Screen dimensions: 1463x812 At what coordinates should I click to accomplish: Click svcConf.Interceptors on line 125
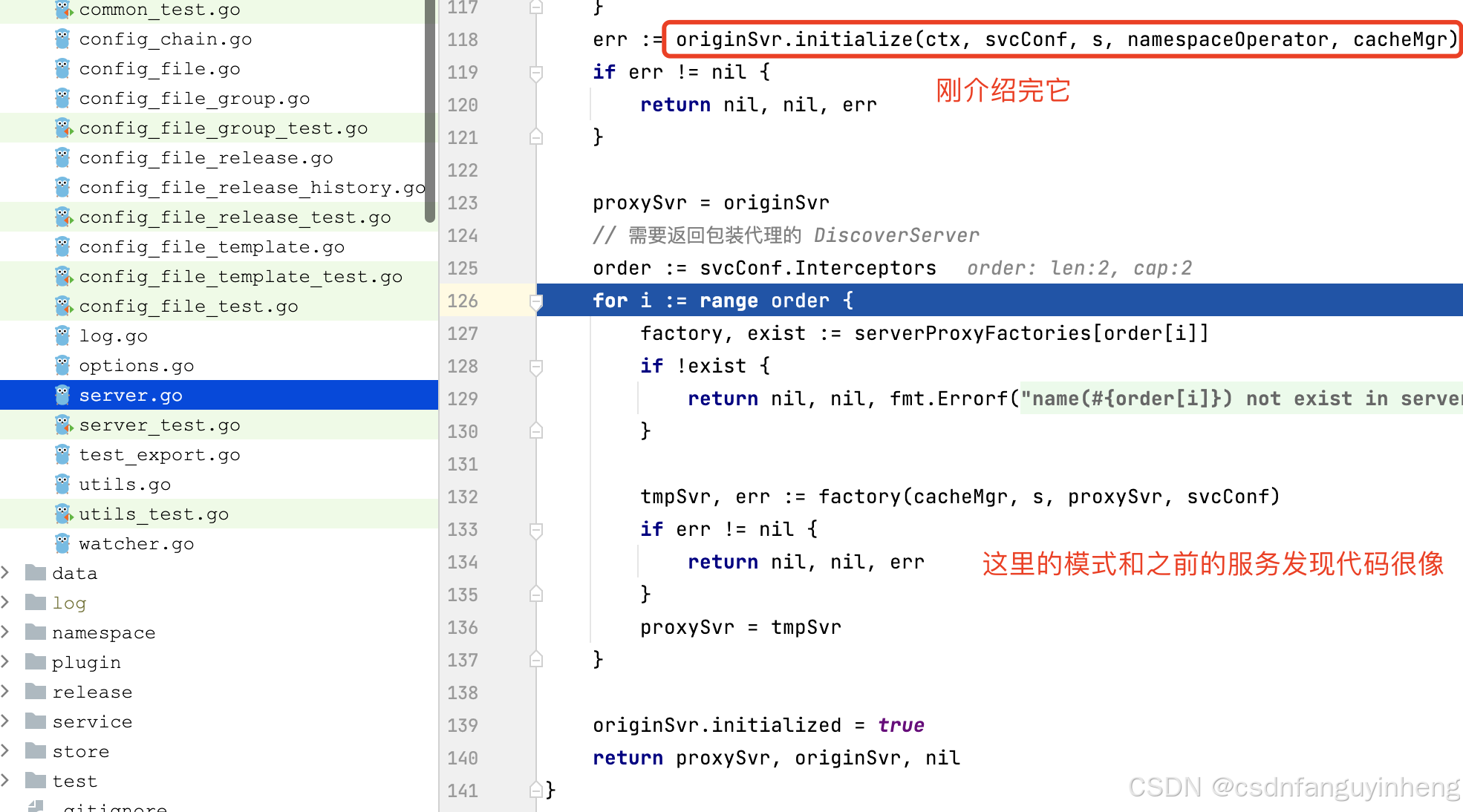pyautogui.click(x=818, y=268)
